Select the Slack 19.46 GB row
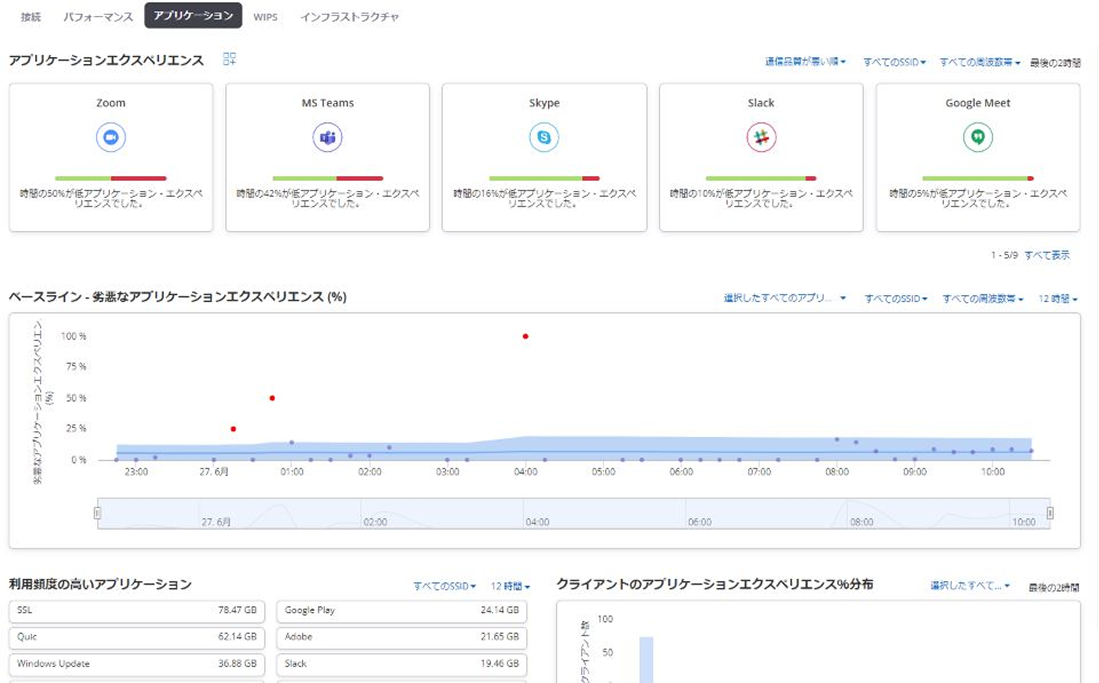Viewport: 1099px width, 683px height. (x=402, y=664)
